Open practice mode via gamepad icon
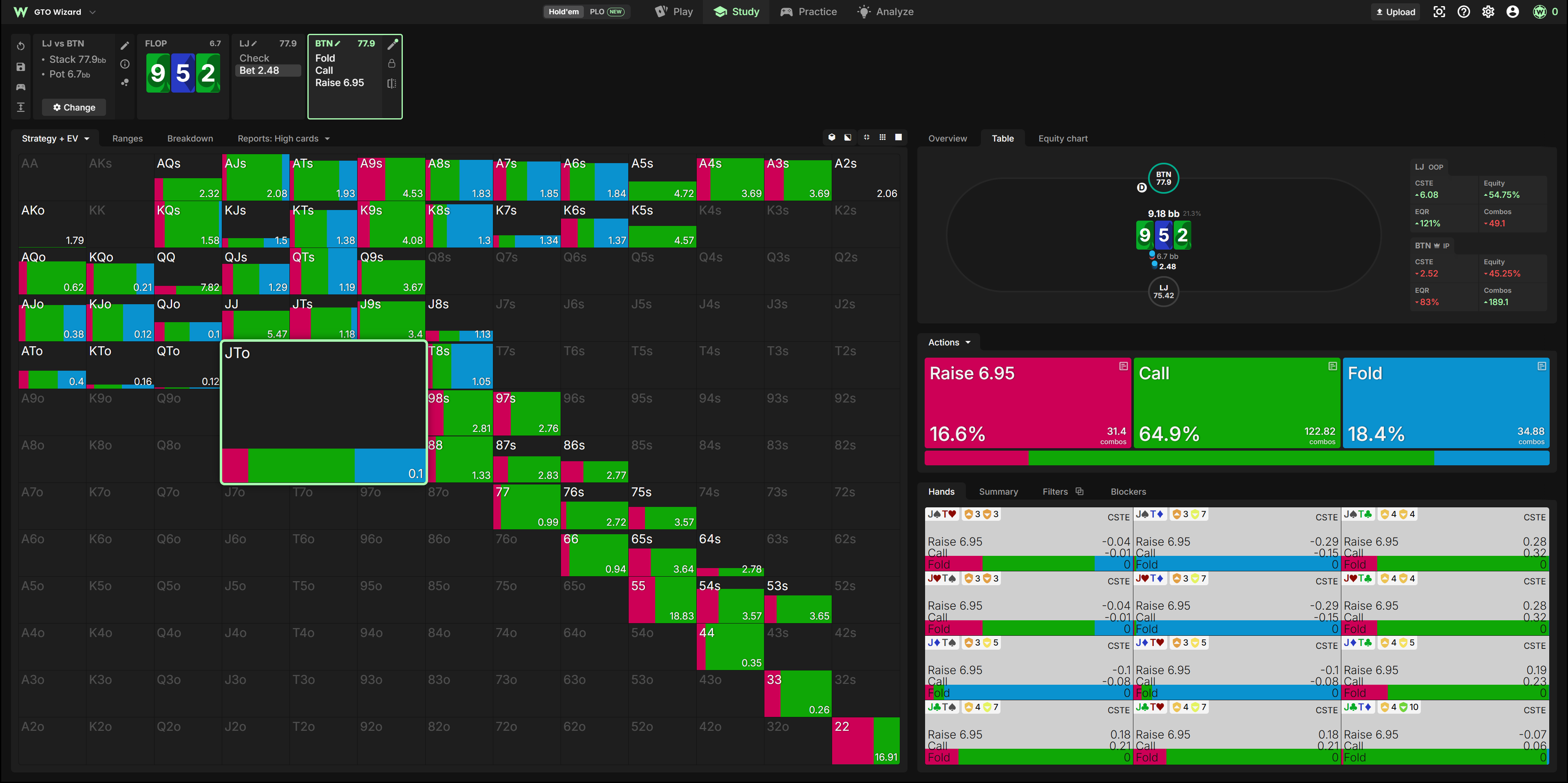Screen dimensions: 1568x783 tap(21, 87)
